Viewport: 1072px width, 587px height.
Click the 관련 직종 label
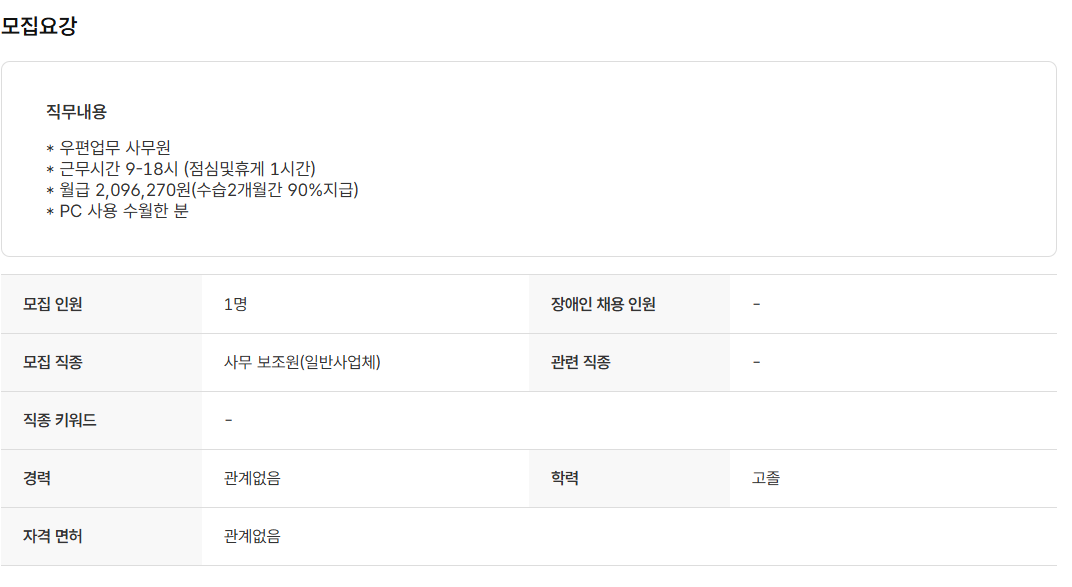coord(580,362)
